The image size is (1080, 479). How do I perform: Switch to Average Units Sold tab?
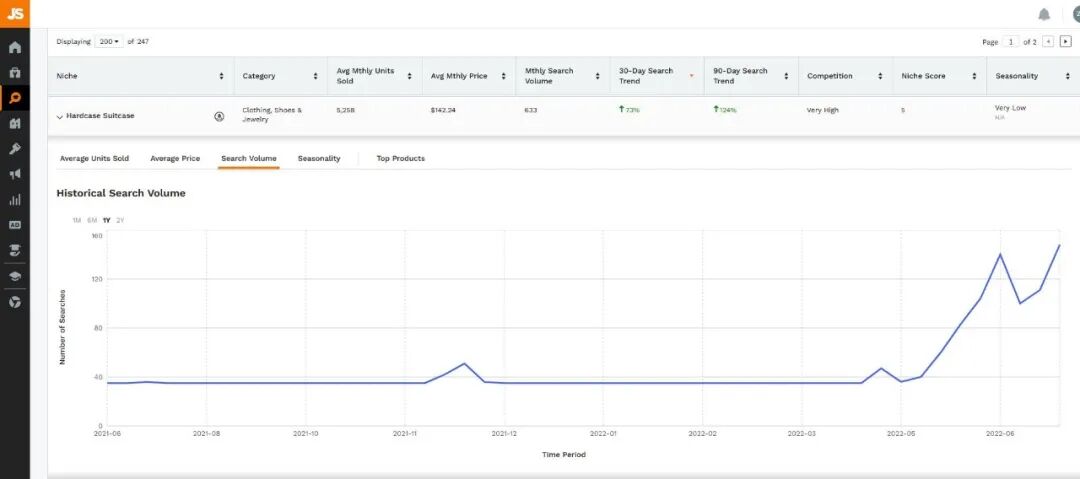click(94, 159)
